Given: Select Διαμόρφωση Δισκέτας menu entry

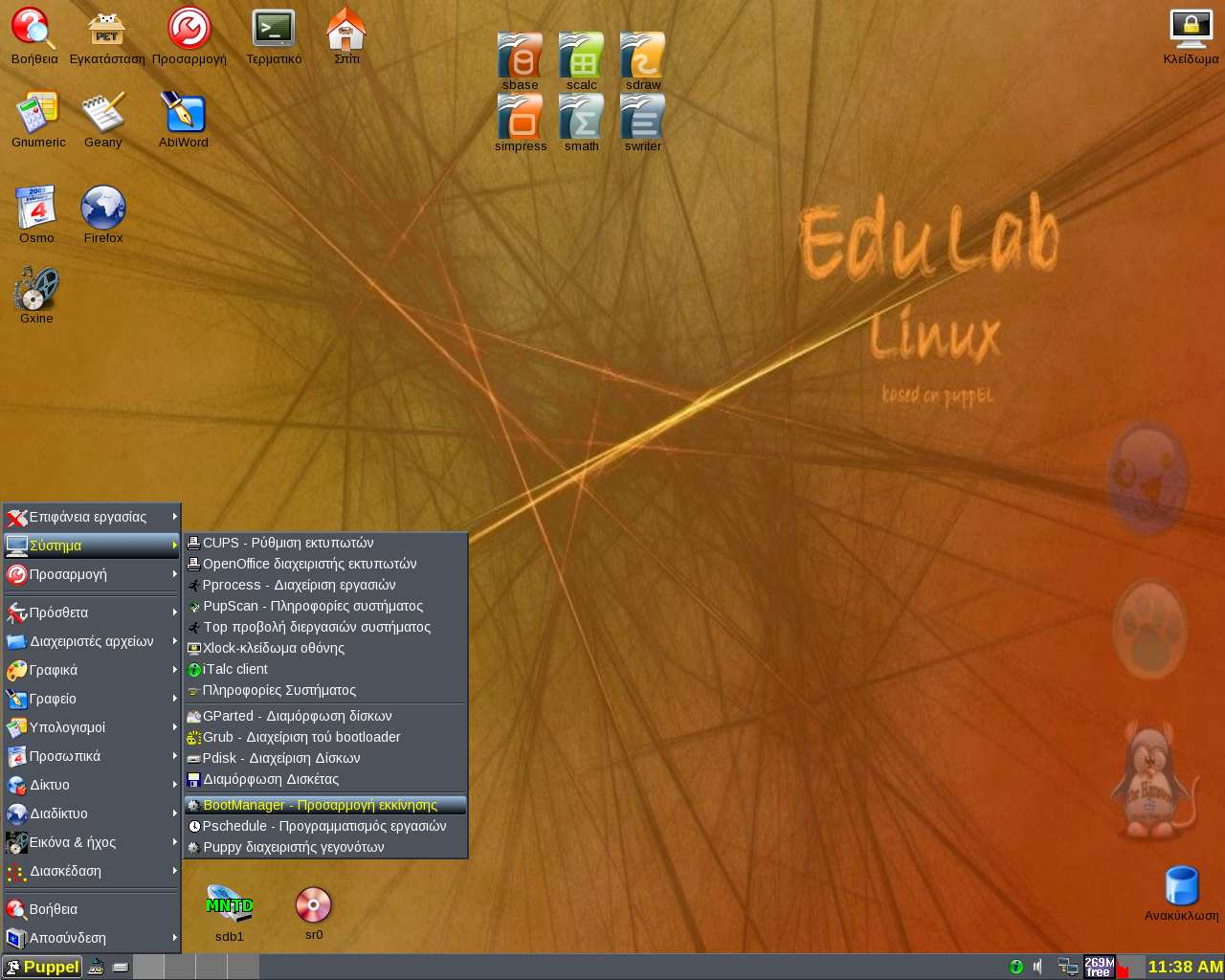Looking at the screenshot, I should 325,779.
